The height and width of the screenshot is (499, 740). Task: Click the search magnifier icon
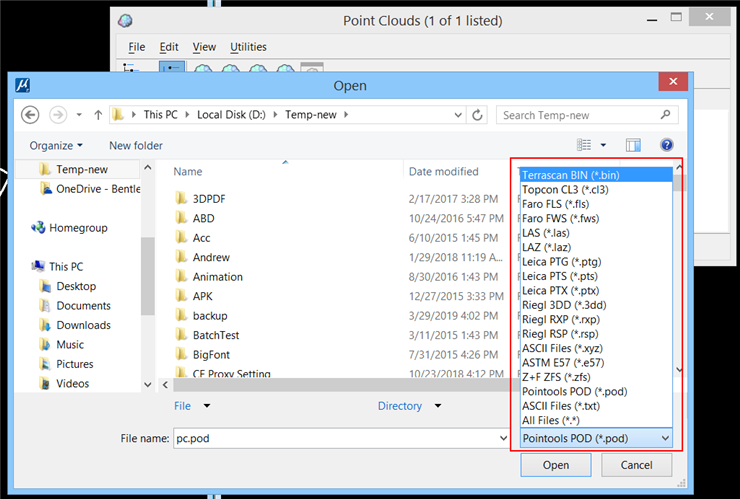tap(665, 115)
